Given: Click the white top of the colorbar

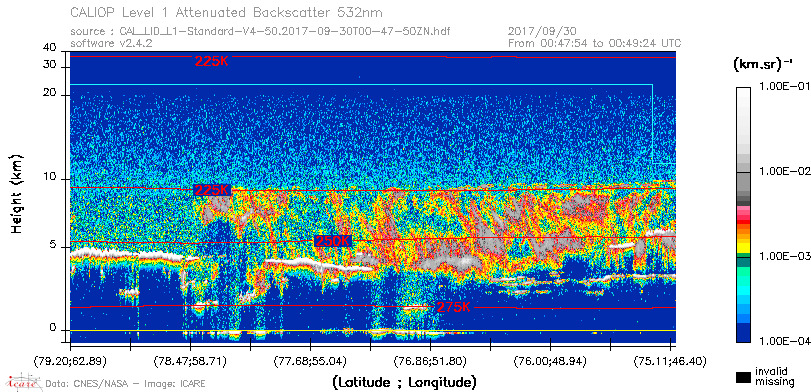Looking at the screenshot, I should point(743,98).
